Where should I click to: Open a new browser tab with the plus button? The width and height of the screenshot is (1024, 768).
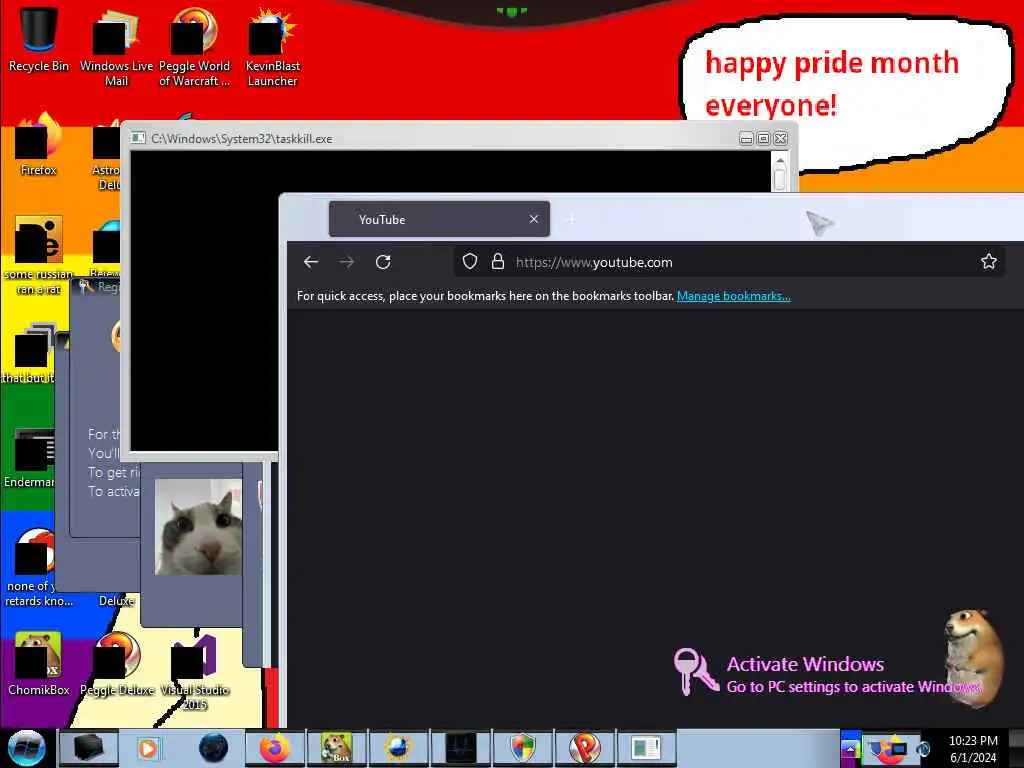(571, 219)
